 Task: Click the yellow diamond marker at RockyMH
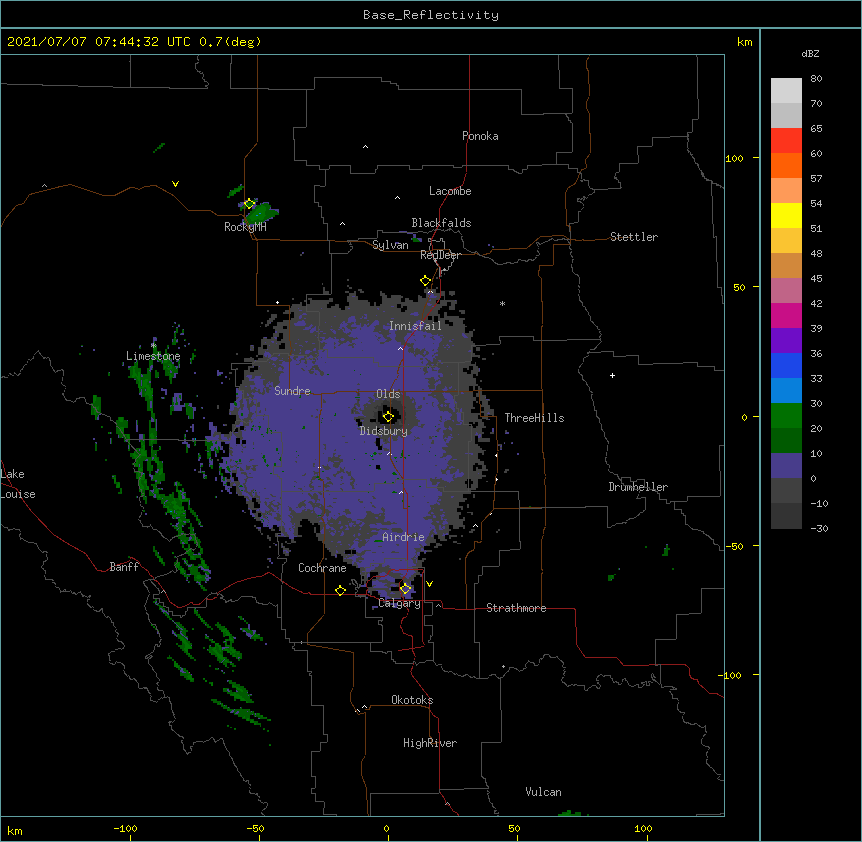[250, 204]
